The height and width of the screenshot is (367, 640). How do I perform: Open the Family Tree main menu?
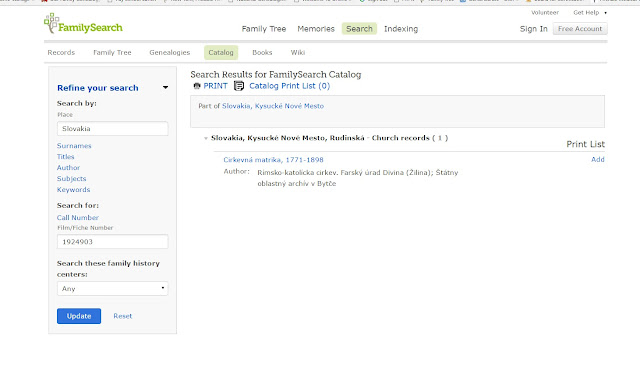[x=264, y=29]
